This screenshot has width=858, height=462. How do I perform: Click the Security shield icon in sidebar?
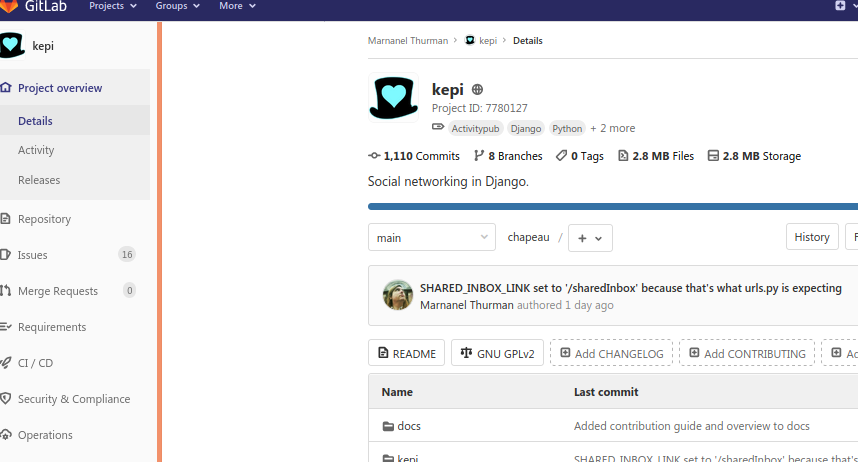point(5,399)
